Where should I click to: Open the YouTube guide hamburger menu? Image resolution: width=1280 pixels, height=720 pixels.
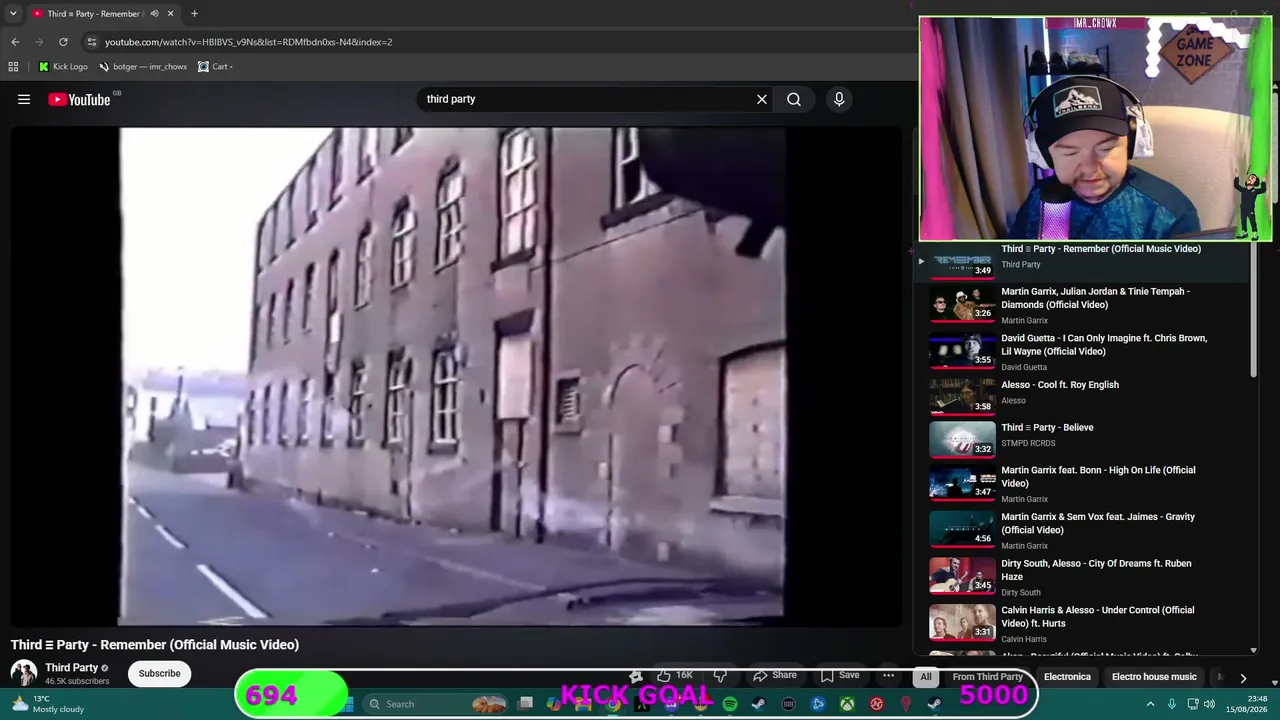(x=24, y=99)
